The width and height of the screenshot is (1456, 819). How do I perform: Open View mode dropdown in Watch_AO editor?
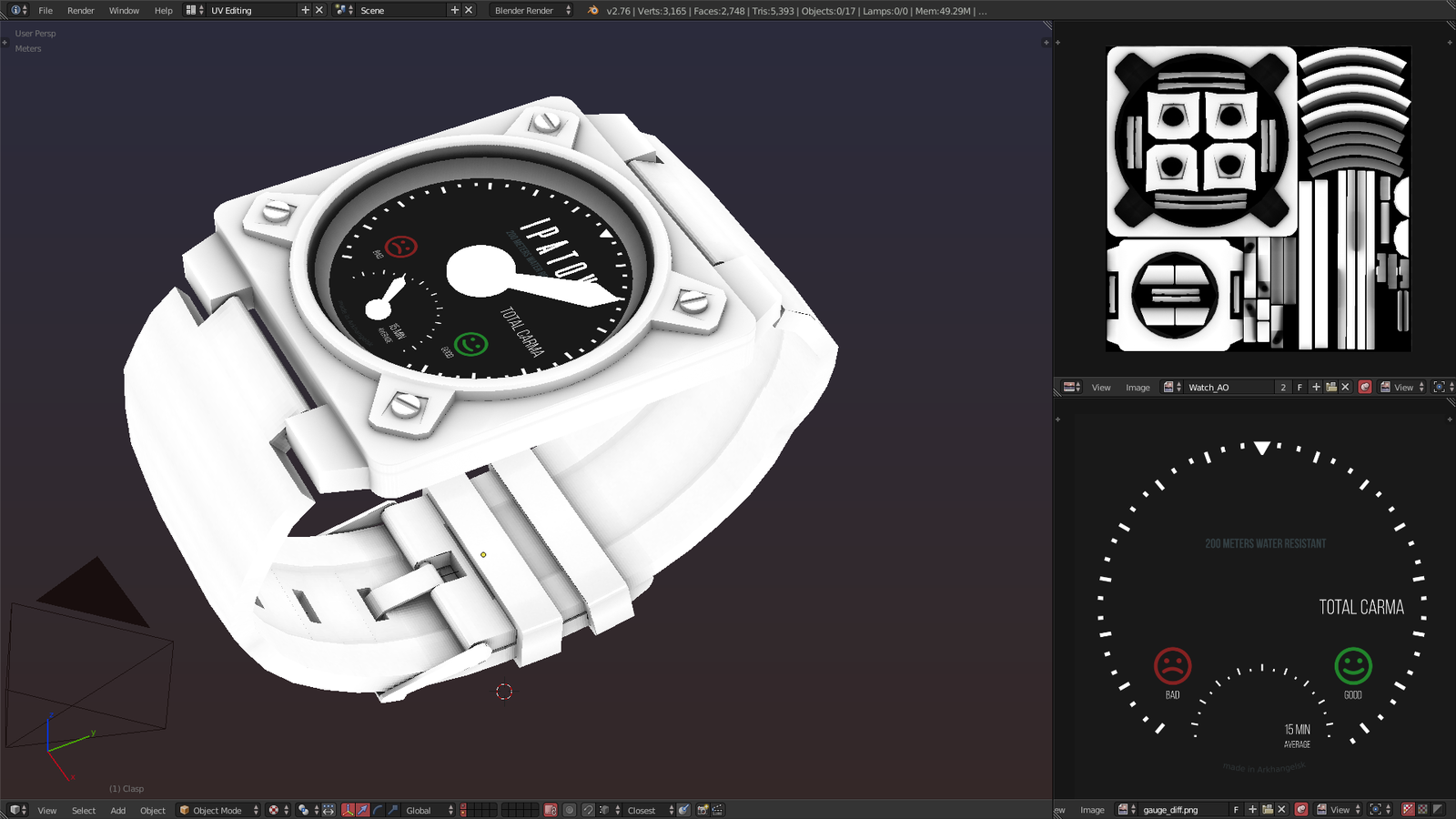1402,388
